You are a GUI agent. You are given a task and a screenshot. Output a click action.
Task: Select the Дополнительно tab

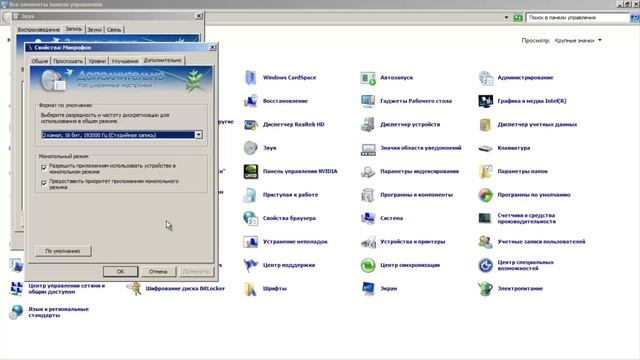point(162,60)
